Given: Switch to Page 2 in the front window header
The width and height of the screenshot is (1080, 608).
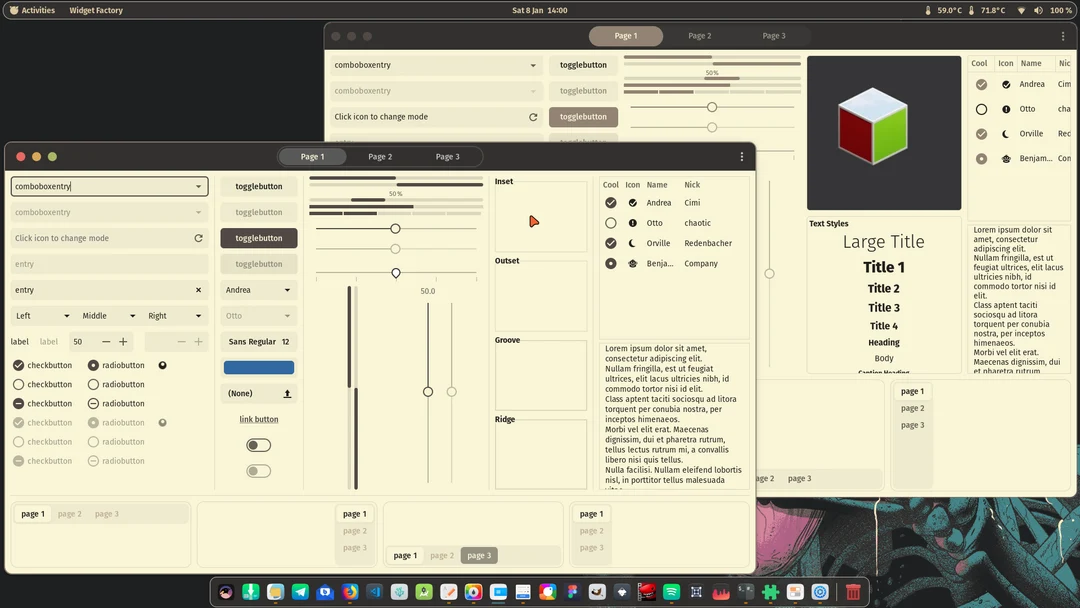Looking at the screenshot, I should click(380, 157).
